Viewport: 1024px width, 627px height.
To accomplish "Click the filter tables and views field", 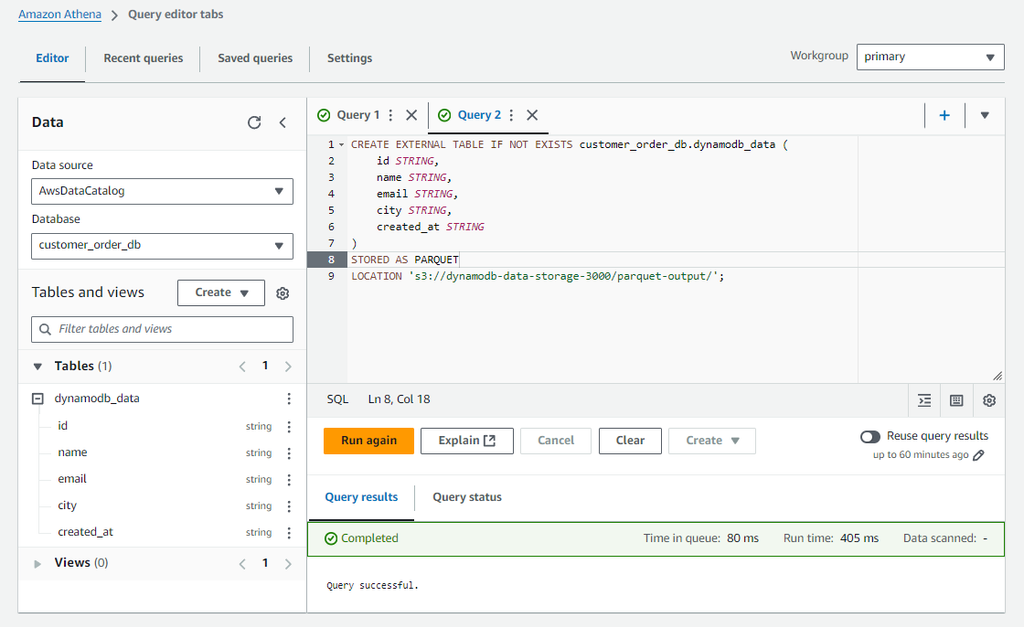I will (162, 329).
